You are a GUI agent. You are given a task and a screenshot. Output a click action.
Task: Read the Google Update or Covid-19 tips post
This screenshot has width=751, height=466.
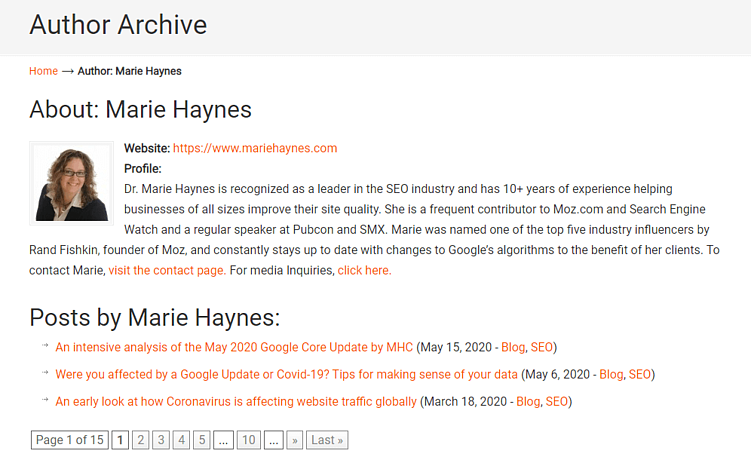[287, 374]
